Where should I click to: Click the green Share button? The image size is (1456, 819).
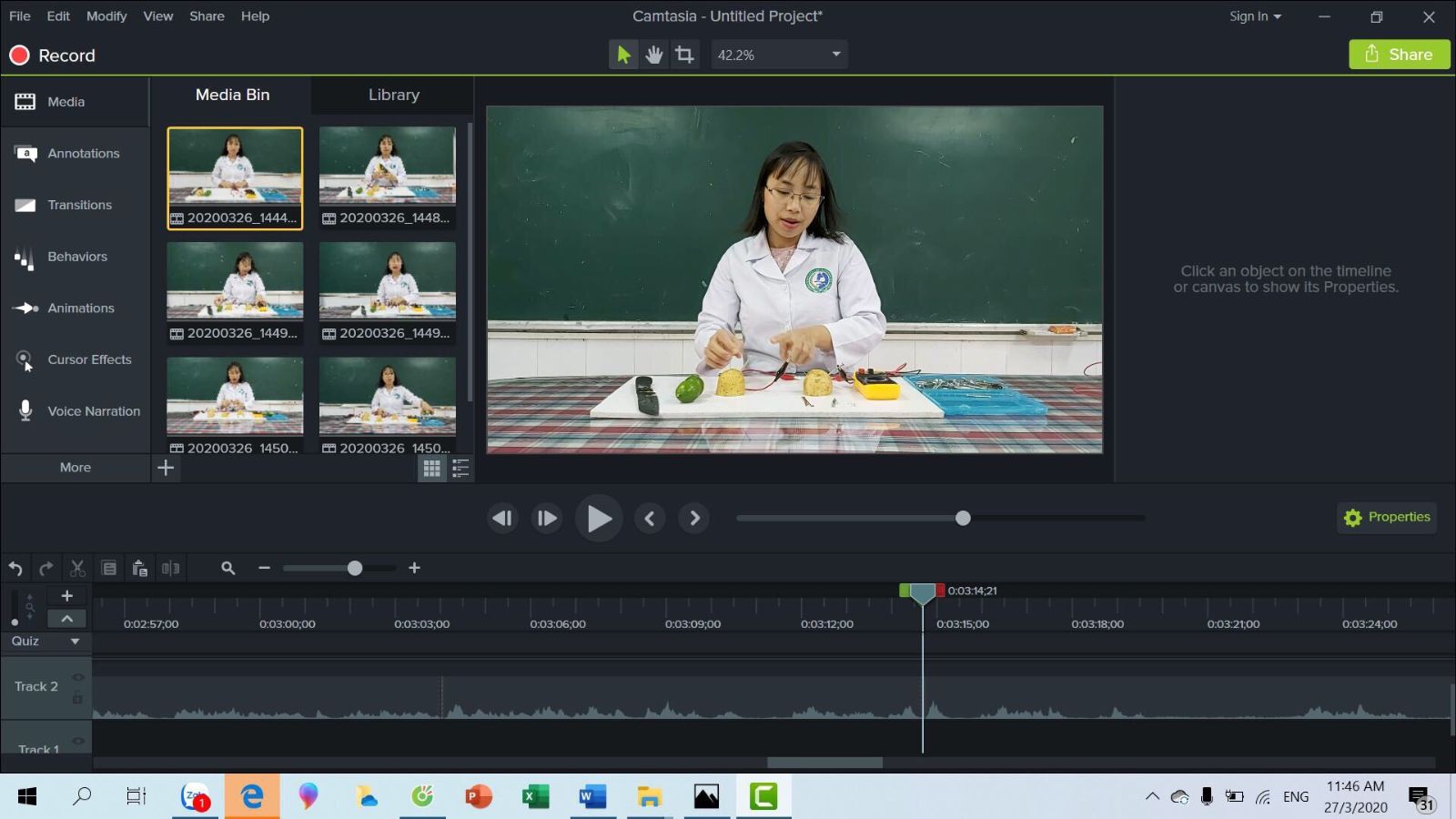[1399, 55]
